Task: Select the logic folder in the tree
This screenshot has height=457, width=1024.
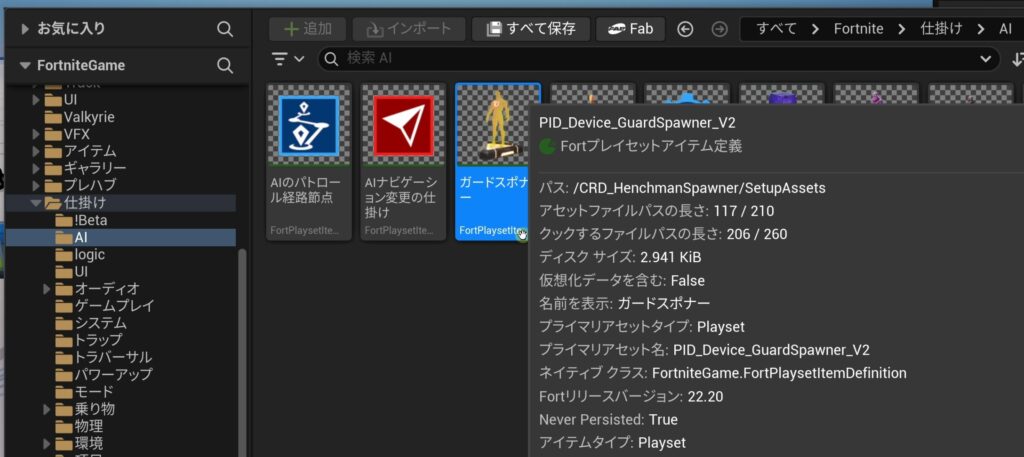Action: [89, 255]
